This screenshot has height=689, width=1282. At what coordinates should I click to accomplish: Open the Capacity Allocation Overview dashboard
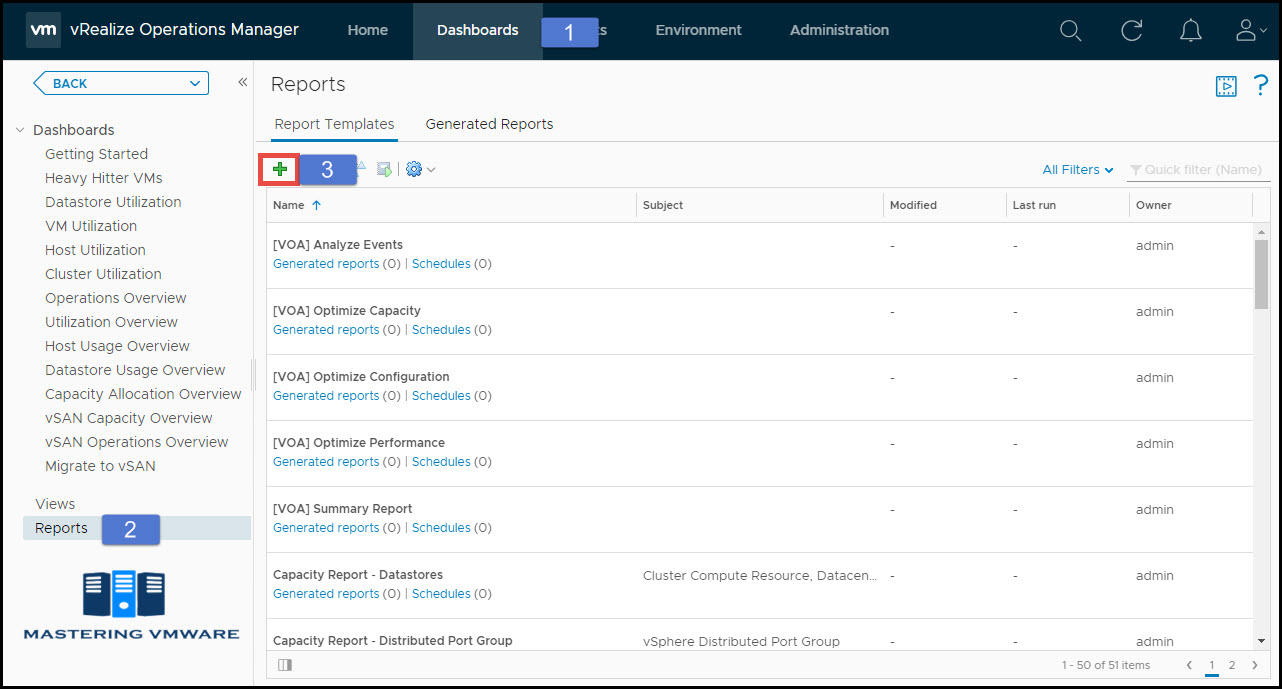[143, 394]
